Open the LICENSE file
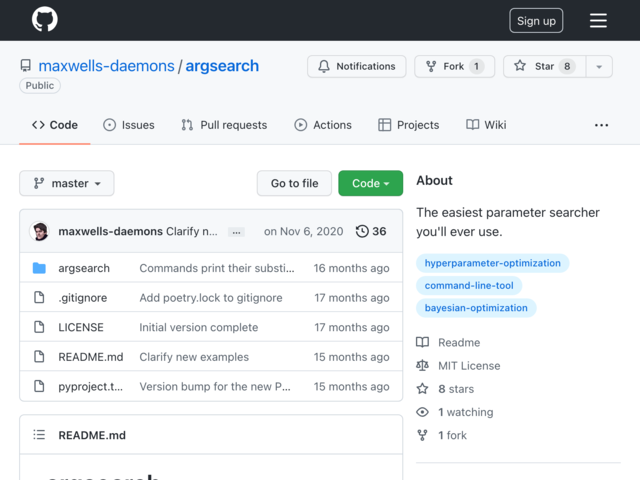 81,327
